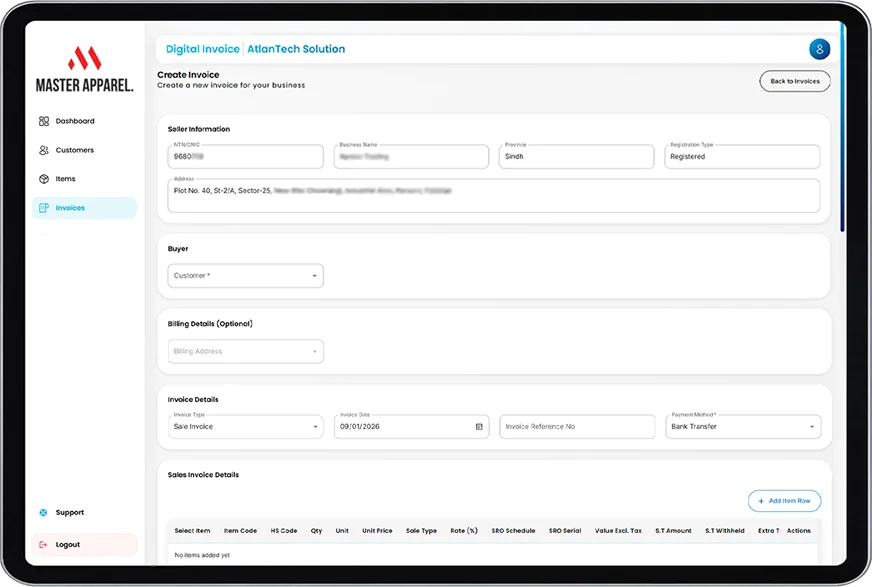Open the user profile avatar icon

point(819,49)
